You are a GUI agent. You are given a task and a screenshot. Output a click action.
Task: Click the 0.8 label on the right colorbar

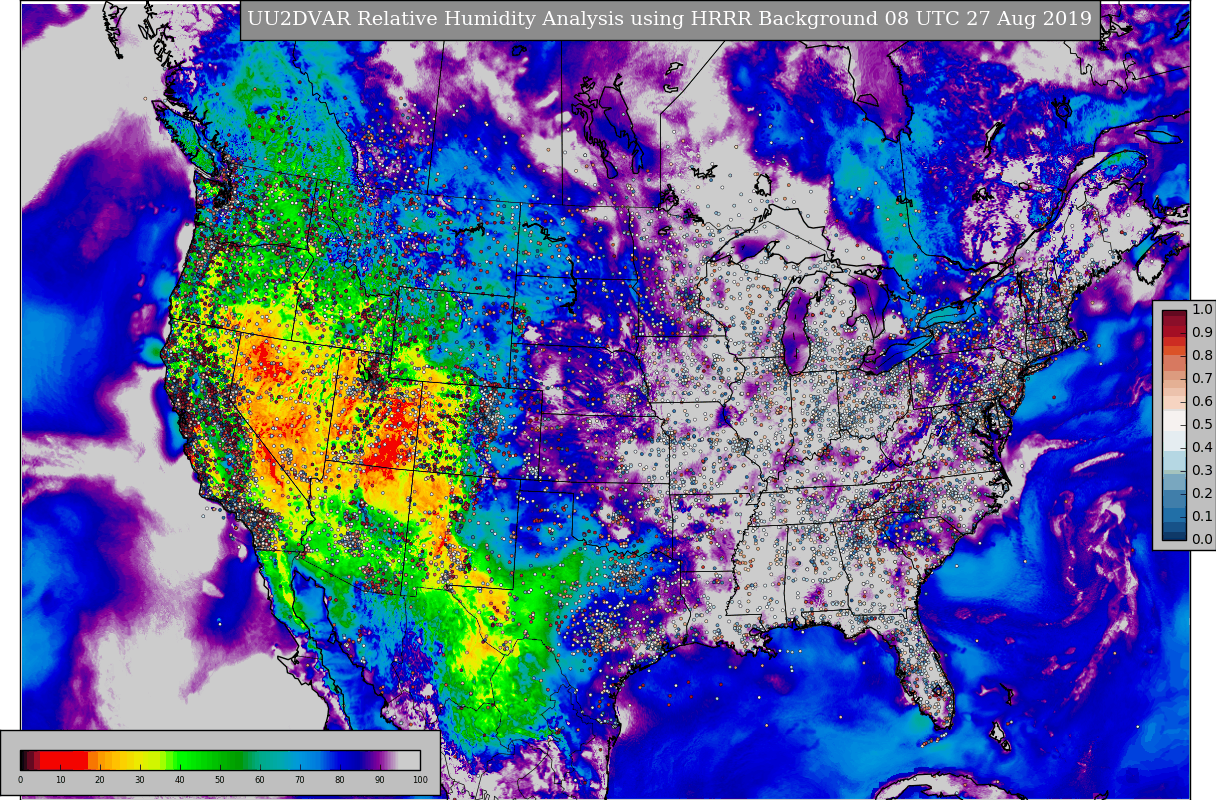(x=1202, y=356)
